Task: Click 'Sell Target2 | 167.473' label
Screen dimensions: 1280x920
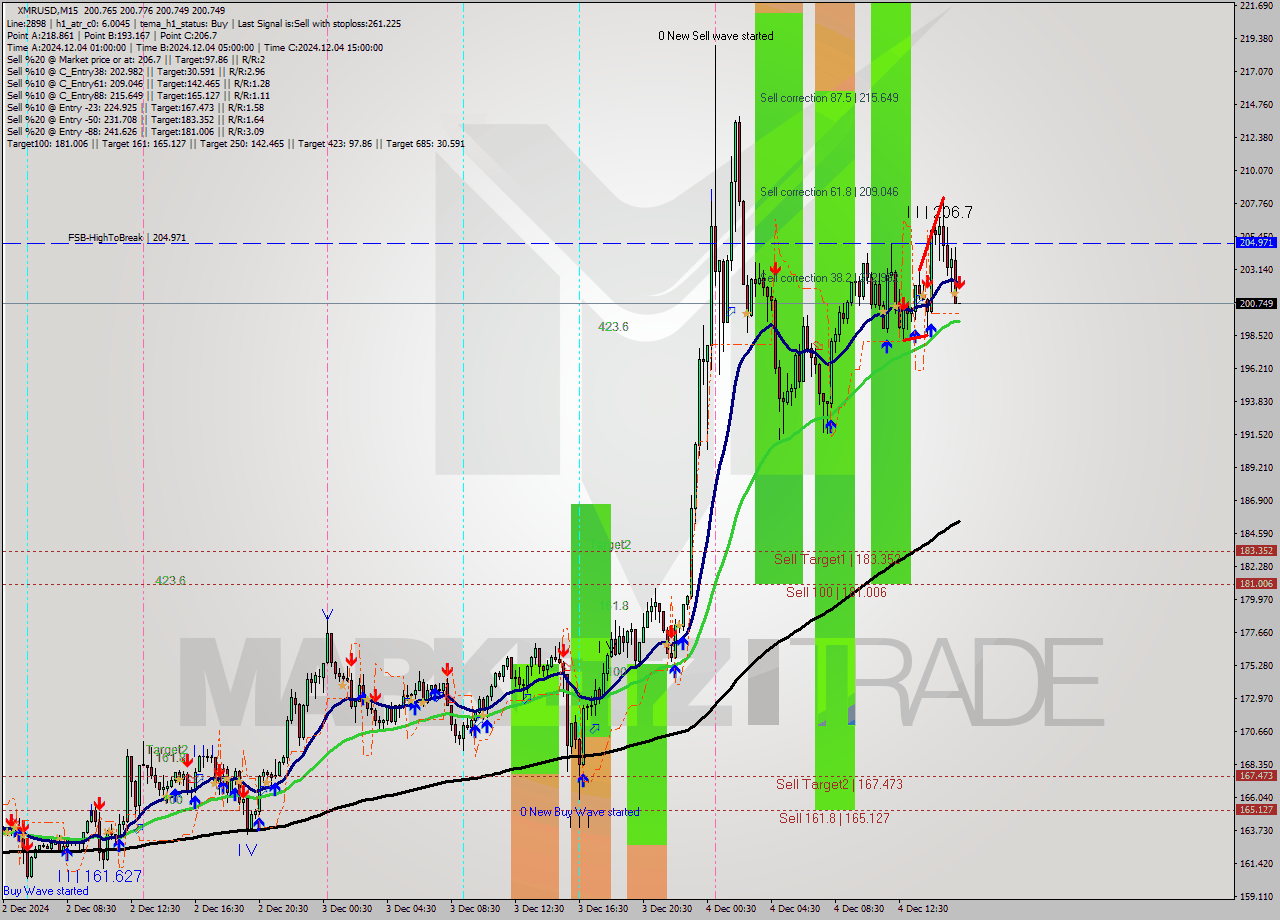Action: click(839, 784)
